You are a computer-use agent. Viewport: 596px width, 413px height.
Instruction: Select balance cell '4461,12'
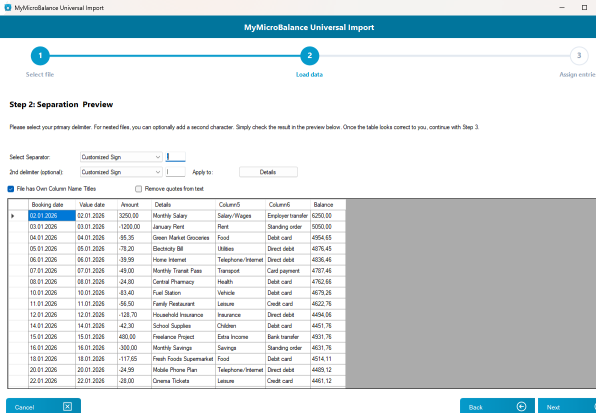(328, 381)
